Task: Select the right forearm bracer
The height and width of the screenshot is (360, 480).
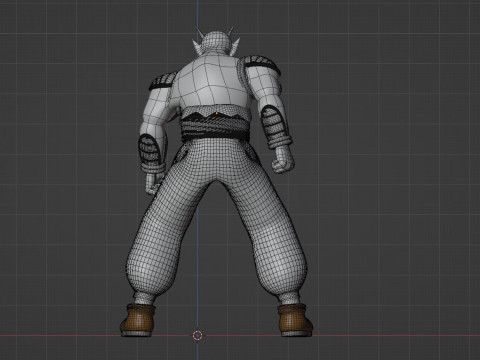Action: (277, 127)
